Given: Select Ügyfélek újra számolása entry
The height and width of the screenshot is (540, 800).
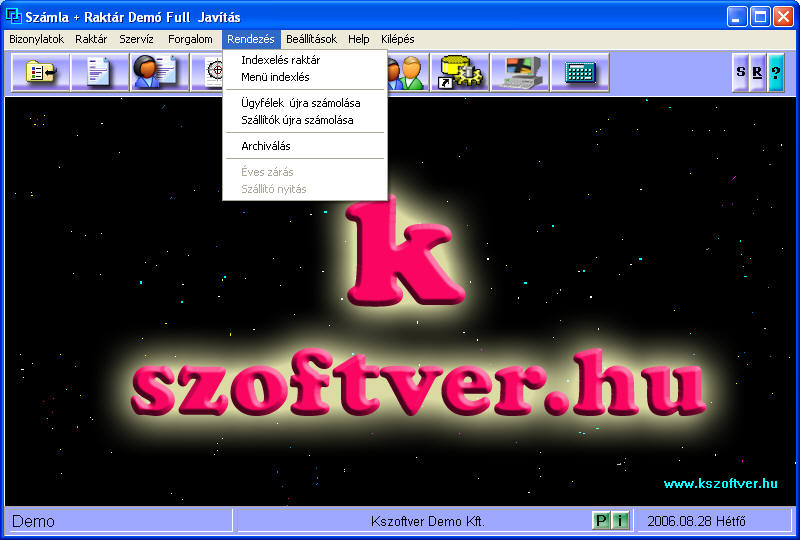Looking at the screenshot, I should pyautogui.click(x=305, y=103).
